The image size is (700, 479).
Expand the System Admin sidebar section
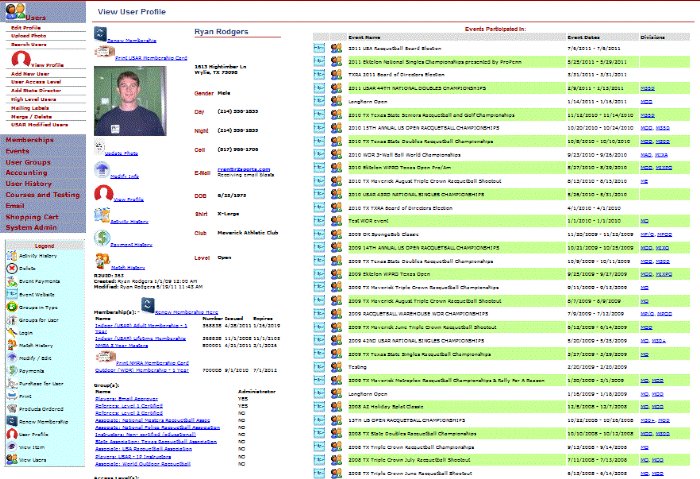pos(31,227)
